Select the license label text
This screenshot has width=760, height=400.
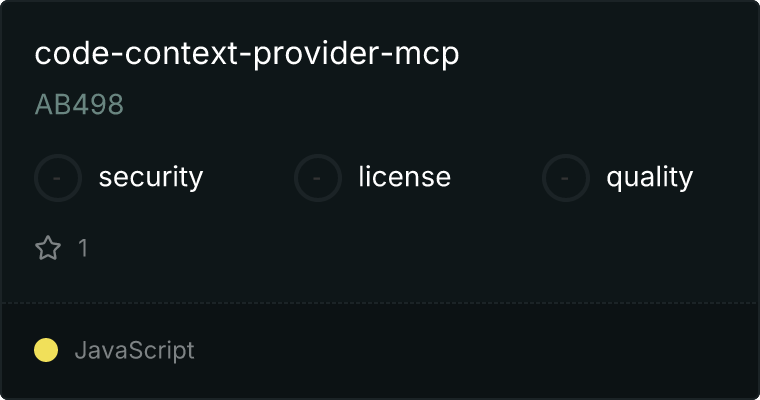coord(405,176)
